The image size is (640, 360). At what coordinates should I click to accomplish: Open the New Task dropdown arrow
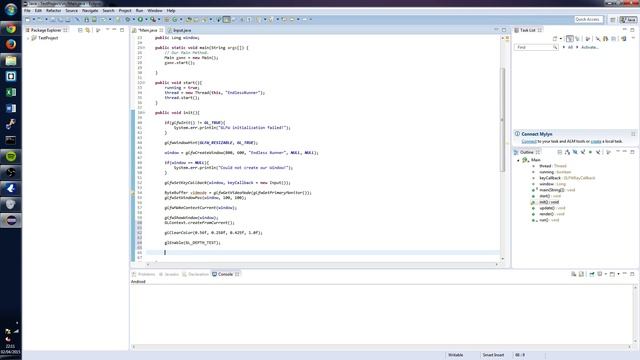tap(561, 39)
